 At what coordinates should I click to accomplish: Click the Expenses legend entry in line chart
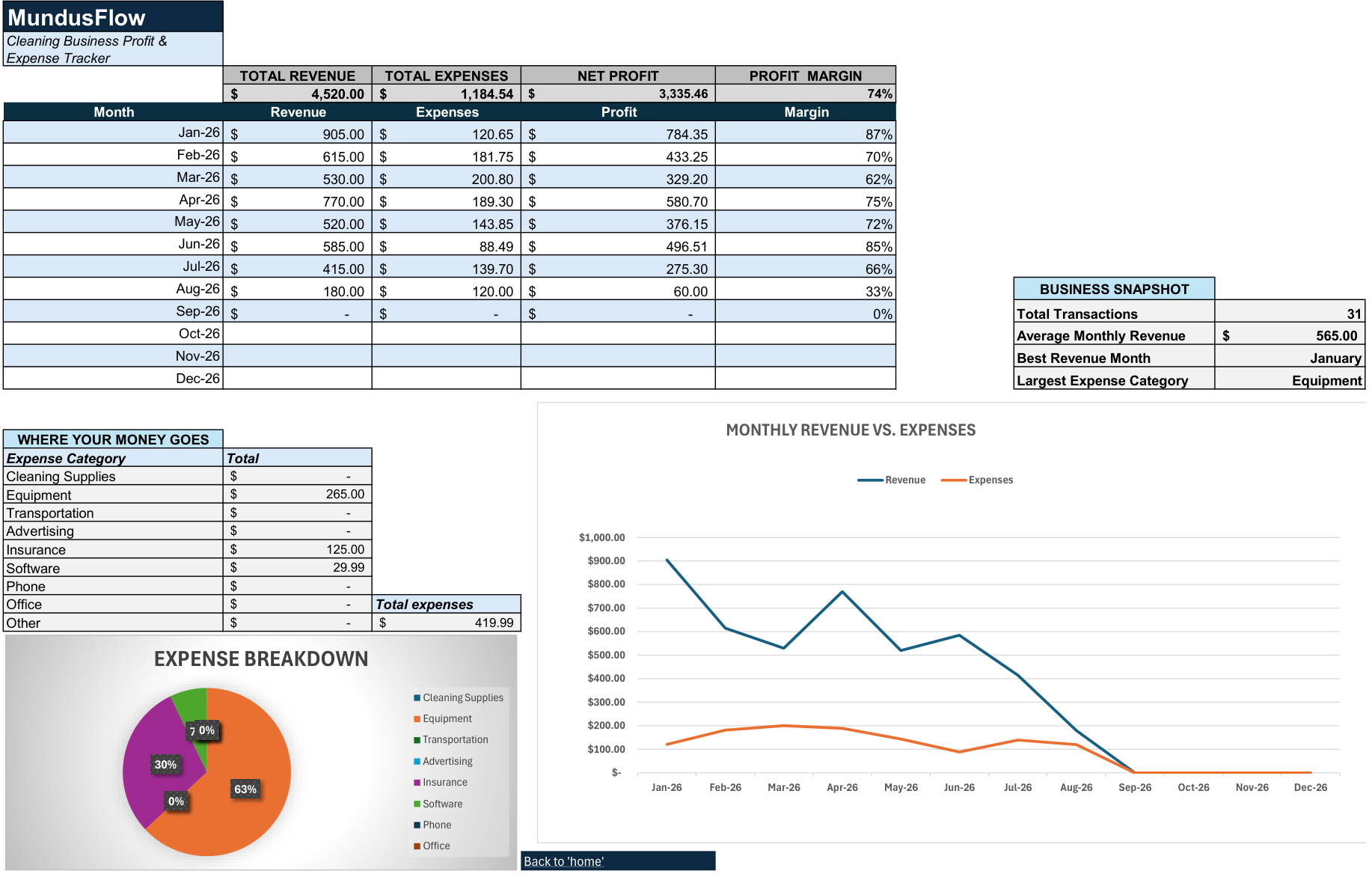pyautogui.click(x=977, y=480)
